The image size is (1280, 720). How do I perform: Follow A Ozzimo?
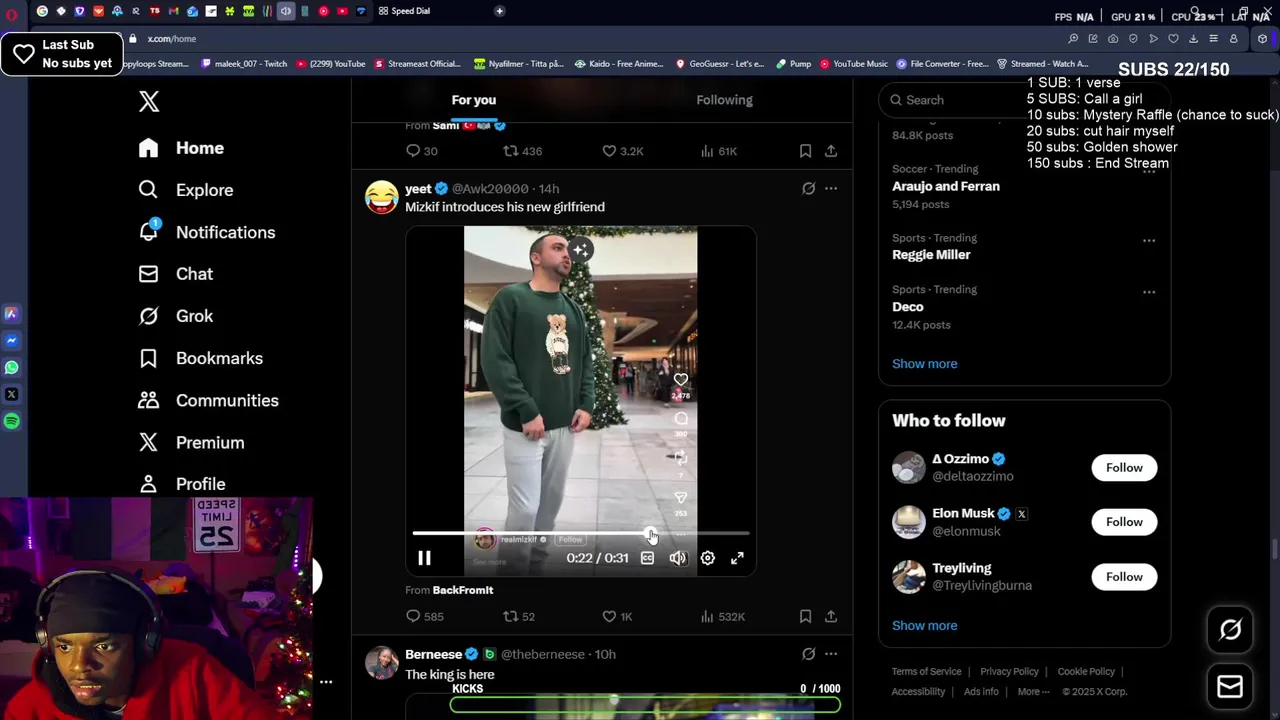1124,468
